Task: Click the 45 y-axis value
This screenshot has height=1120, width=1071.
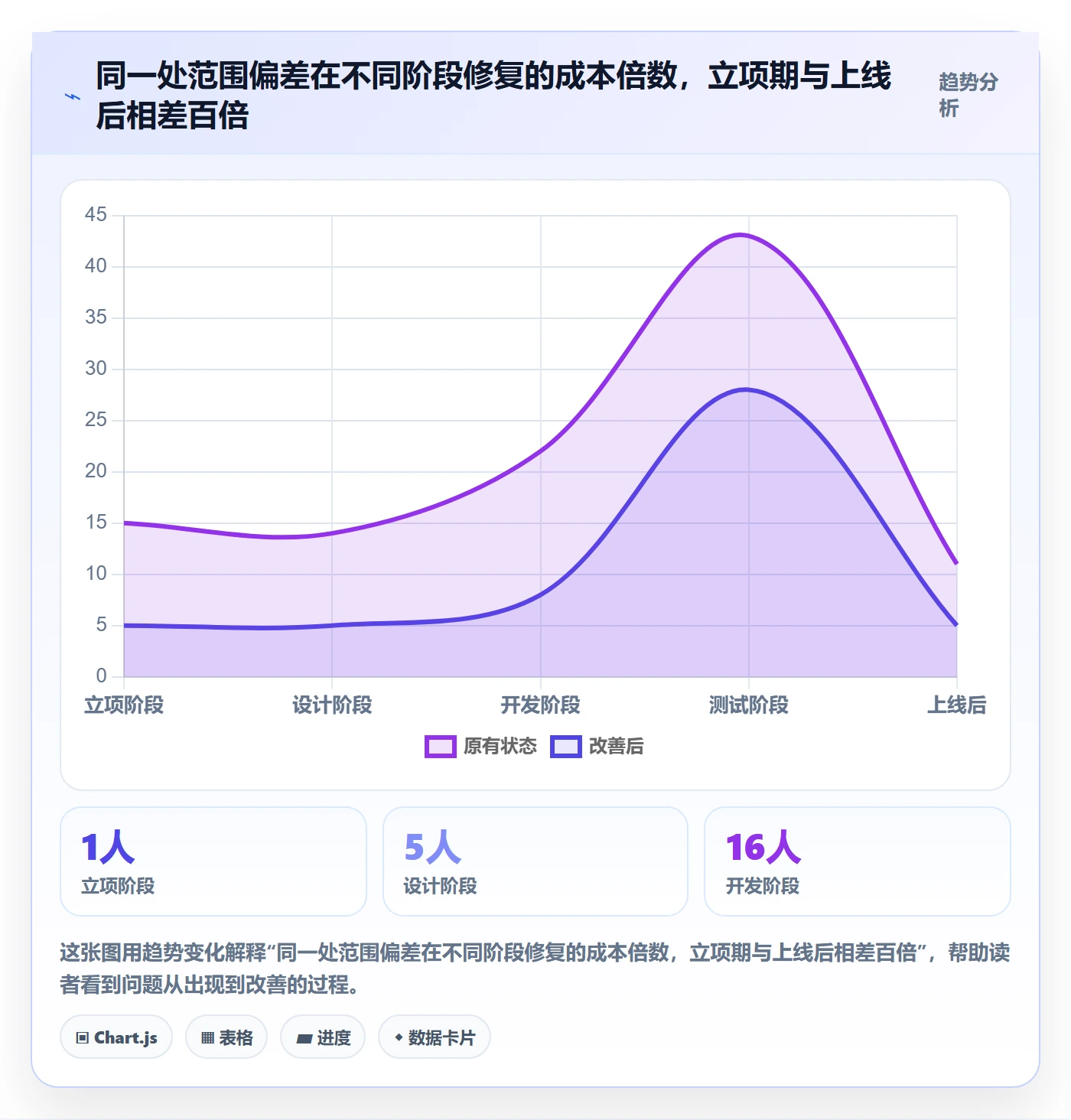Action: [x=96, y=215]
